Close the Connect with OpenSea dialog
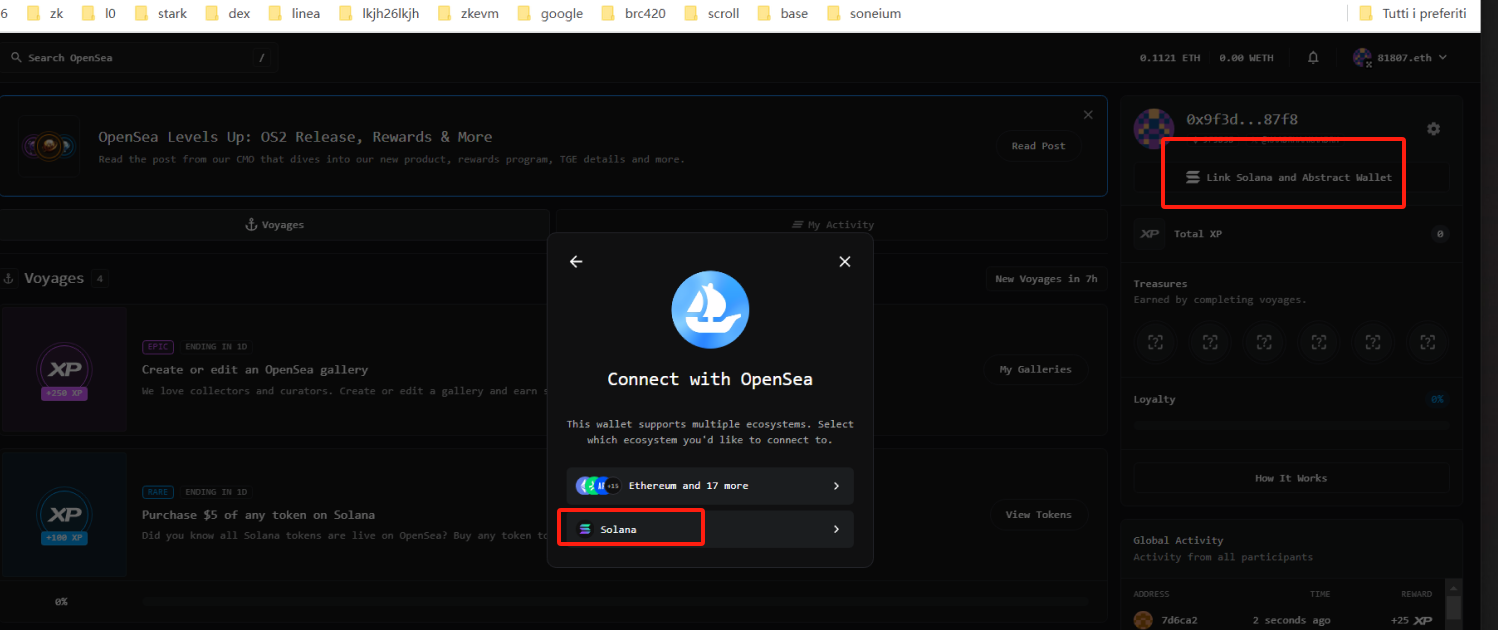 pos(844,261)
